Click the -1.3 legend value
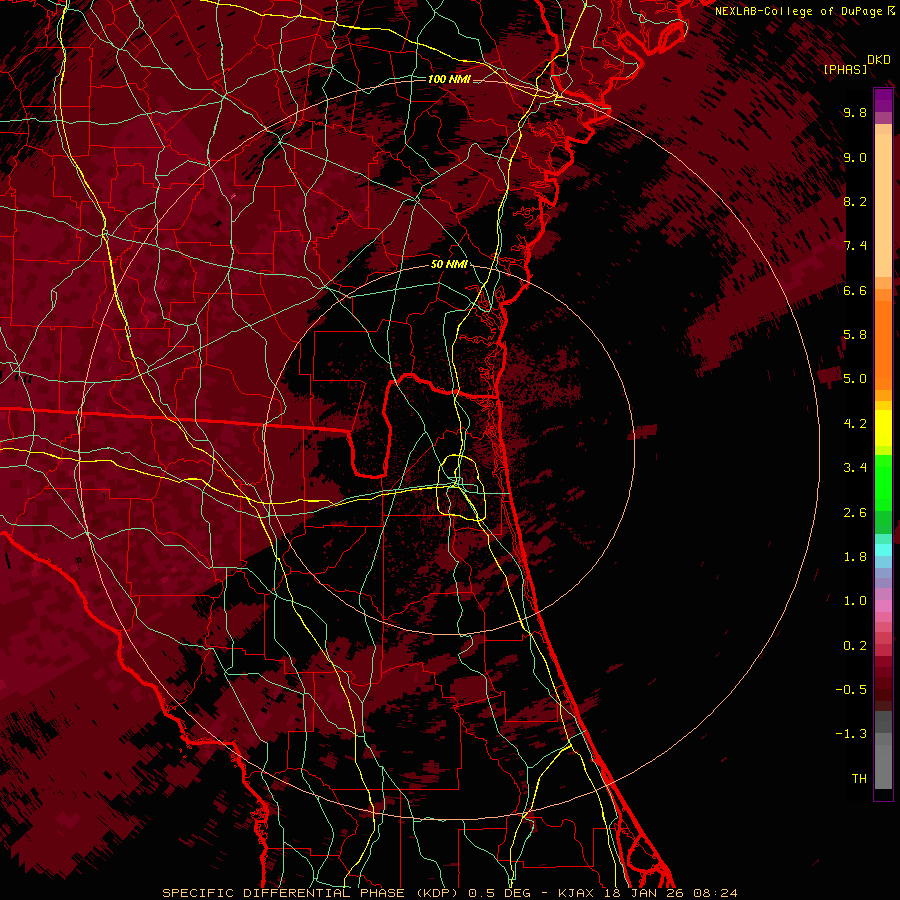This screenshot has width=900, height=900. 851,734
